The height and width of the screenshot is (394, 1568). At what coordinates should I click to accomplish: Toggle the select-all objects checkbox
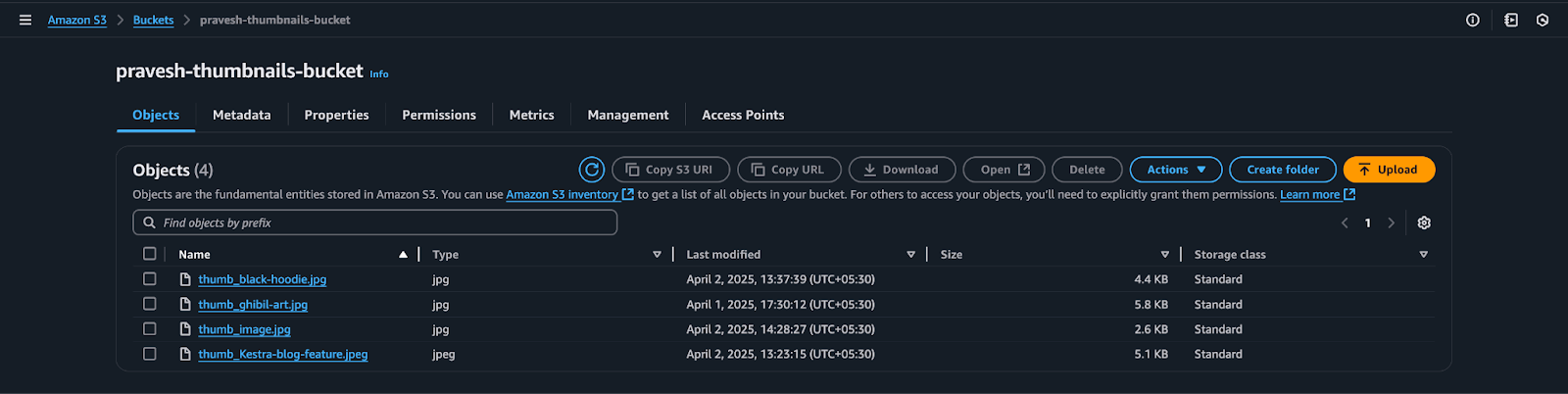click(150, 254)
